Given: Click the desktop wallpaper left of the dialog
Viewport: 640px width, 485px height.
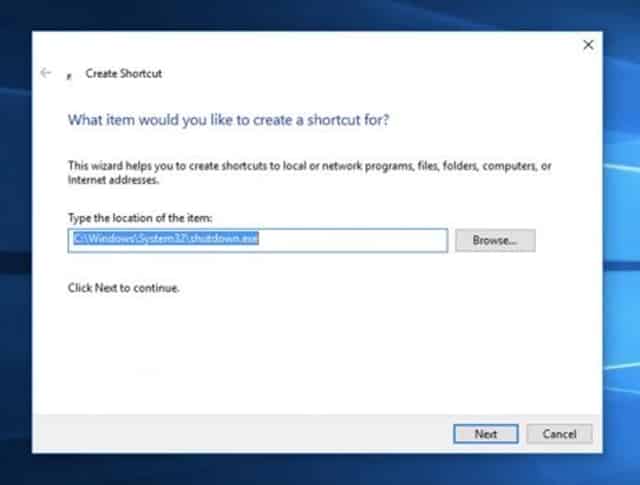Looking at the screenshot, I should pyautogui.click(x=15, y=250).
